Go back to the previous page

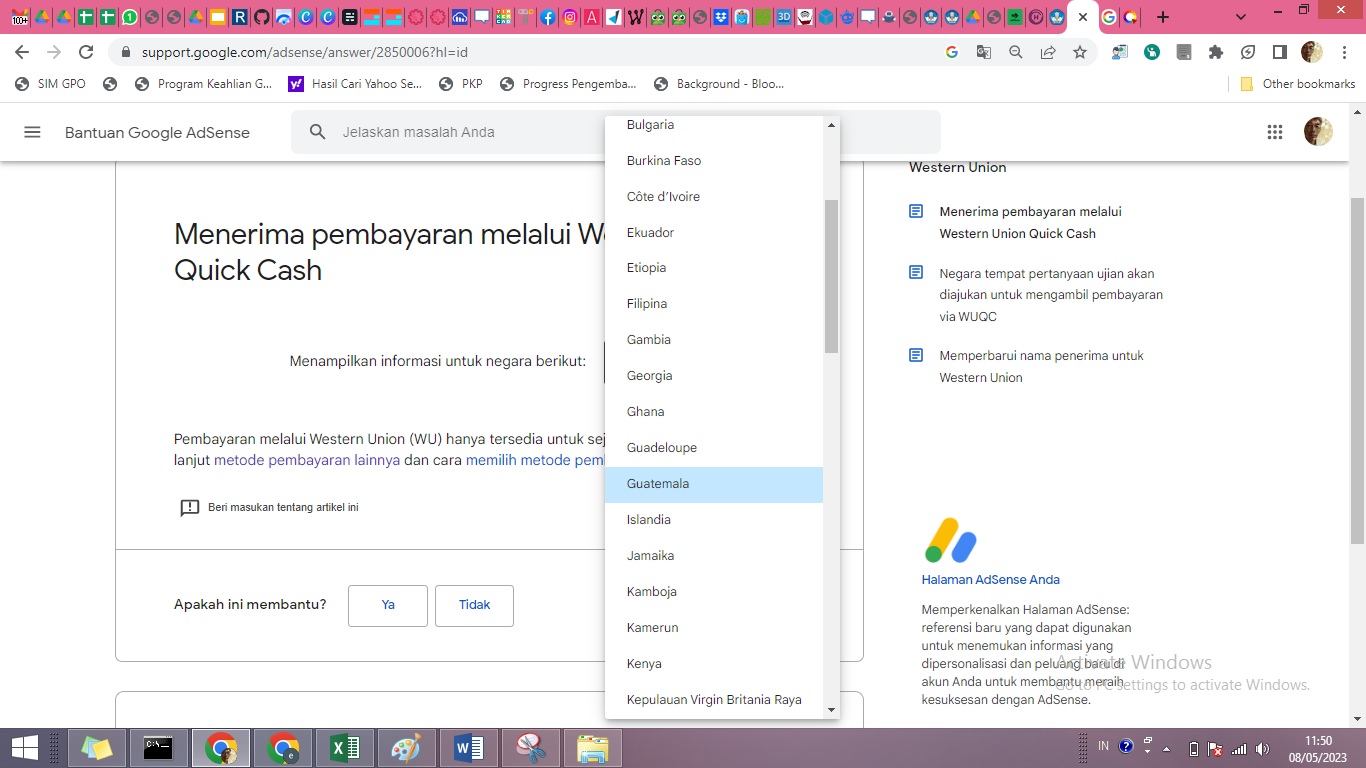coord(22,52)
